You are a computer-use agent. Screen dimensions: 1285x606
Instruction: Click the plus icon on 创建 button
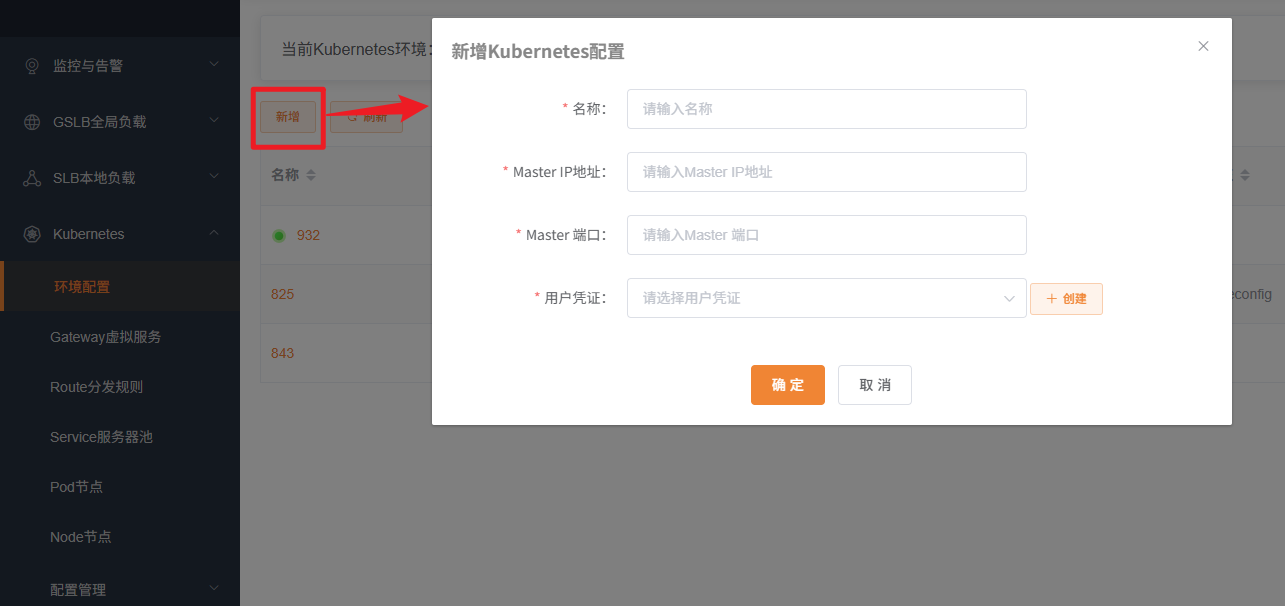(x=1050, y=298)
